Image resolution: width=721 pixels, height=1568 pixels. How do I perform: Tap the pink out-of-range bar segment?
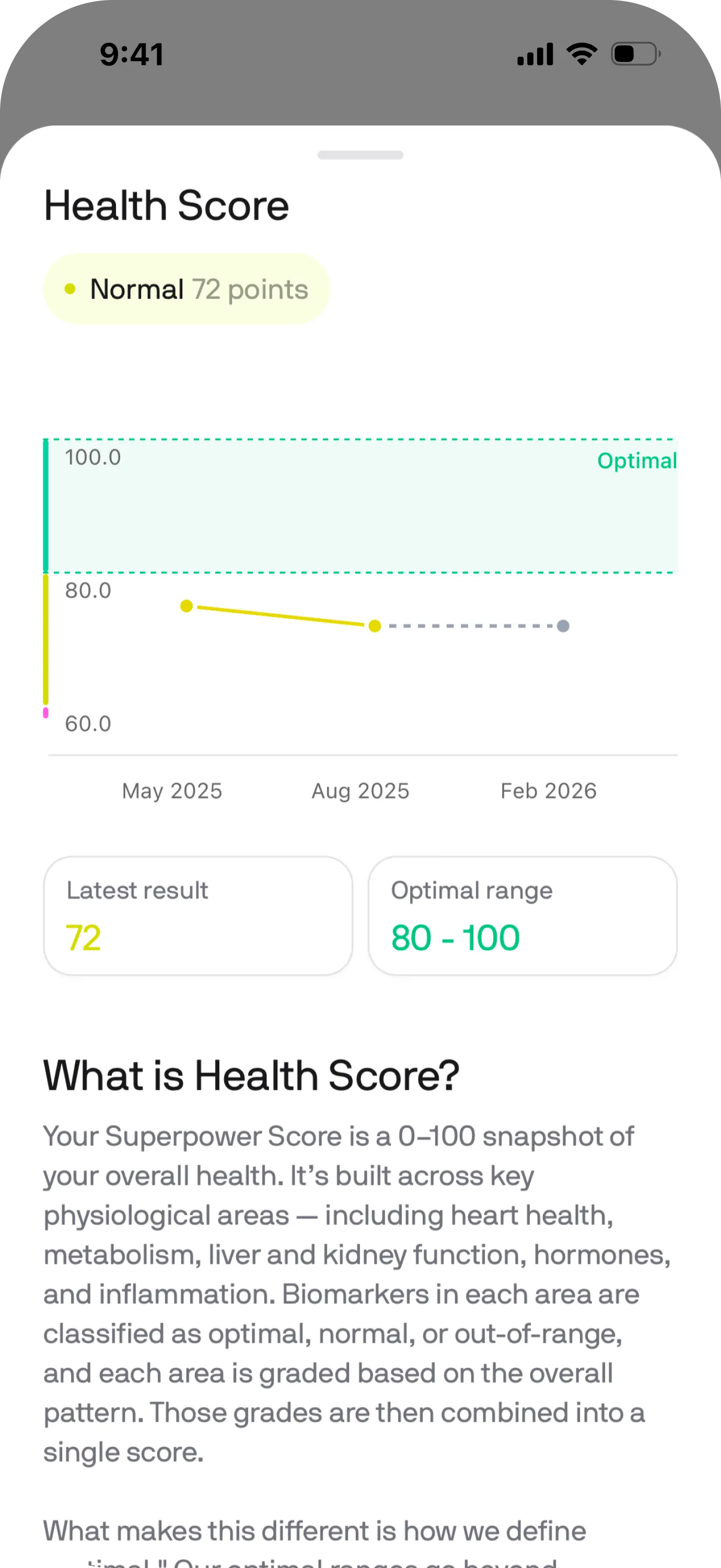pyautogui.click(x=45, y=713)
